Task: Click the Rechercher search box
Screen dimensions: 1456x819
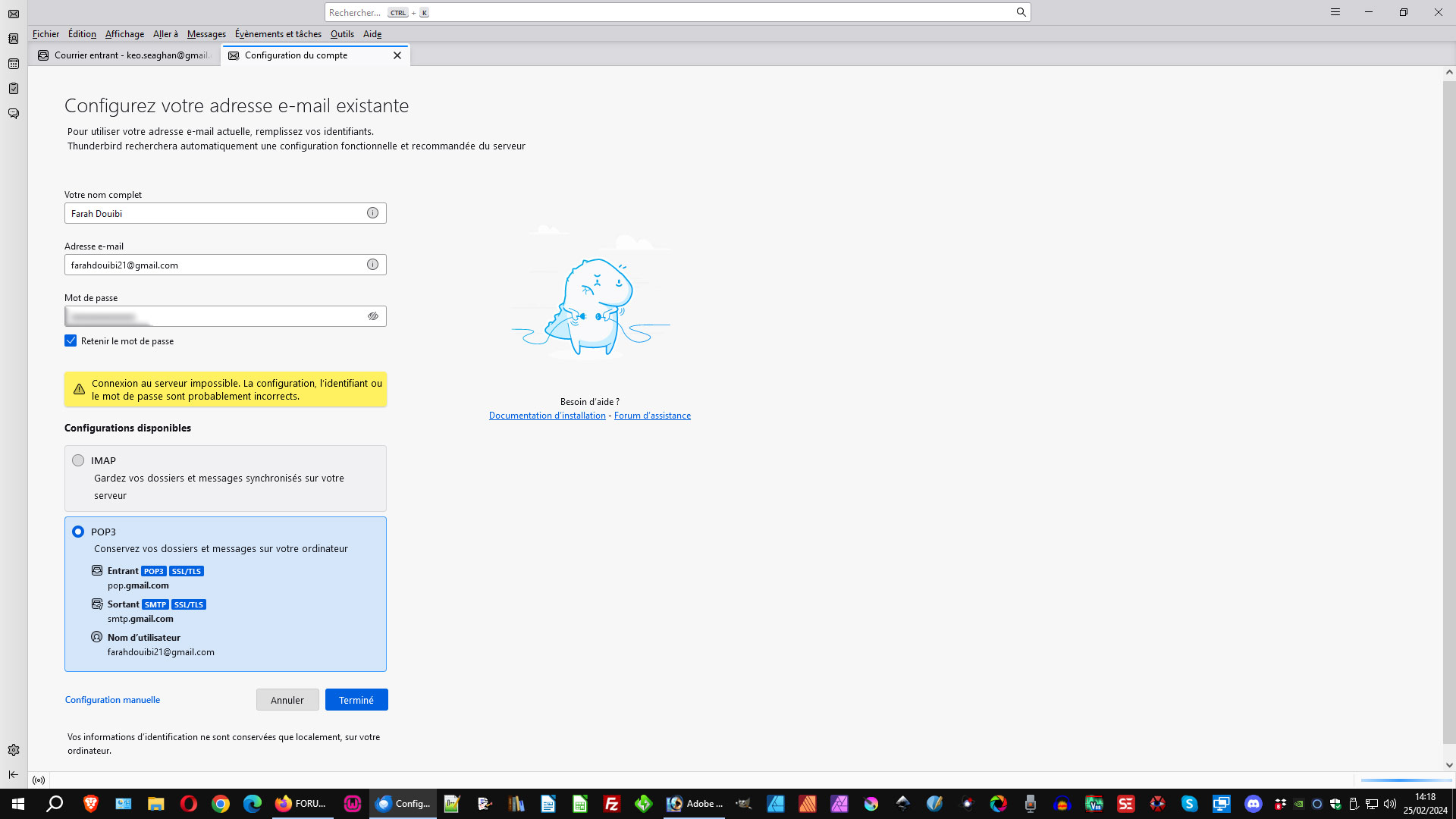Action: click(677, 12)
